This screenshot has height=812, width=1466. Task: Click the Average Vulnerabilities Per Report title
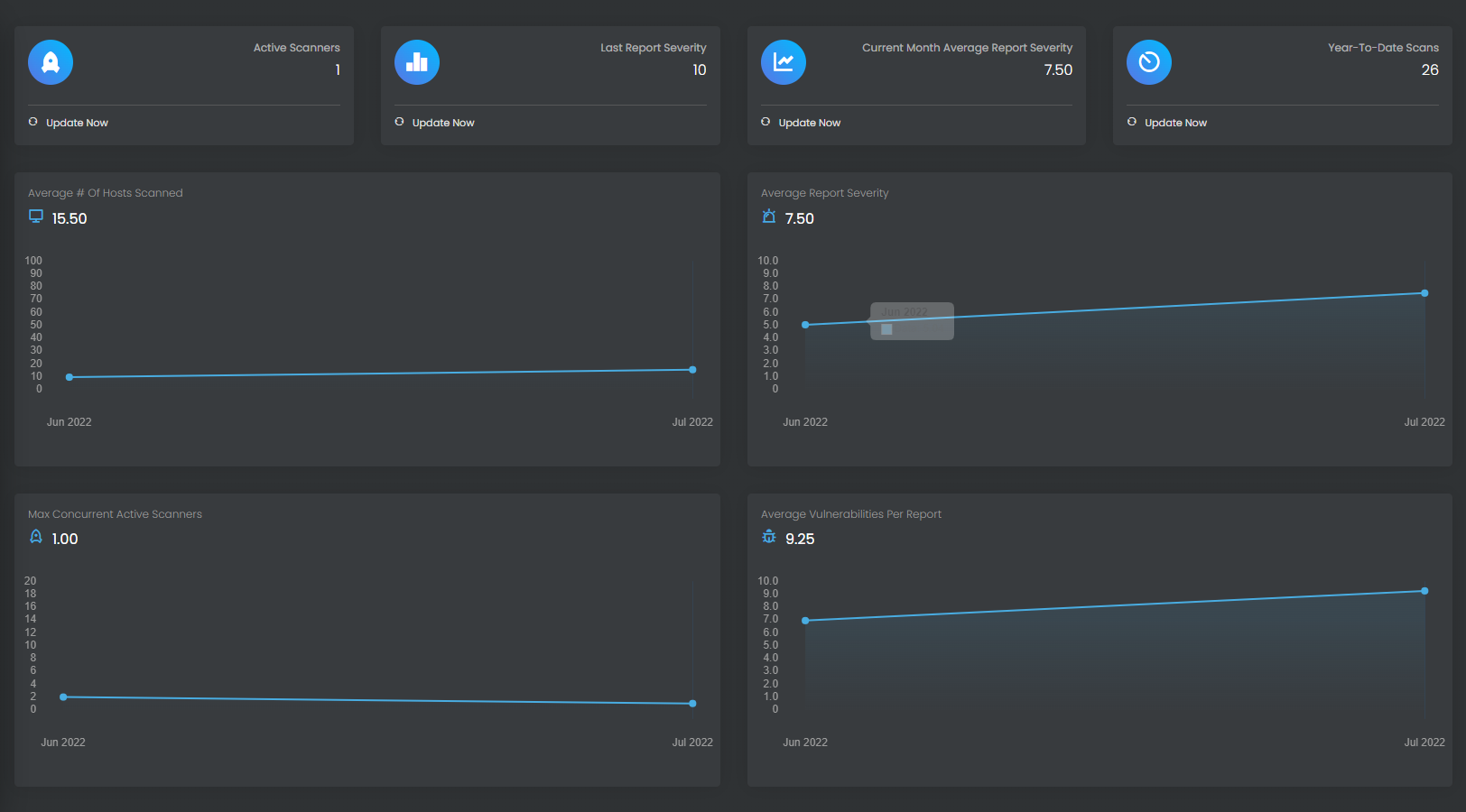(850, 514)
